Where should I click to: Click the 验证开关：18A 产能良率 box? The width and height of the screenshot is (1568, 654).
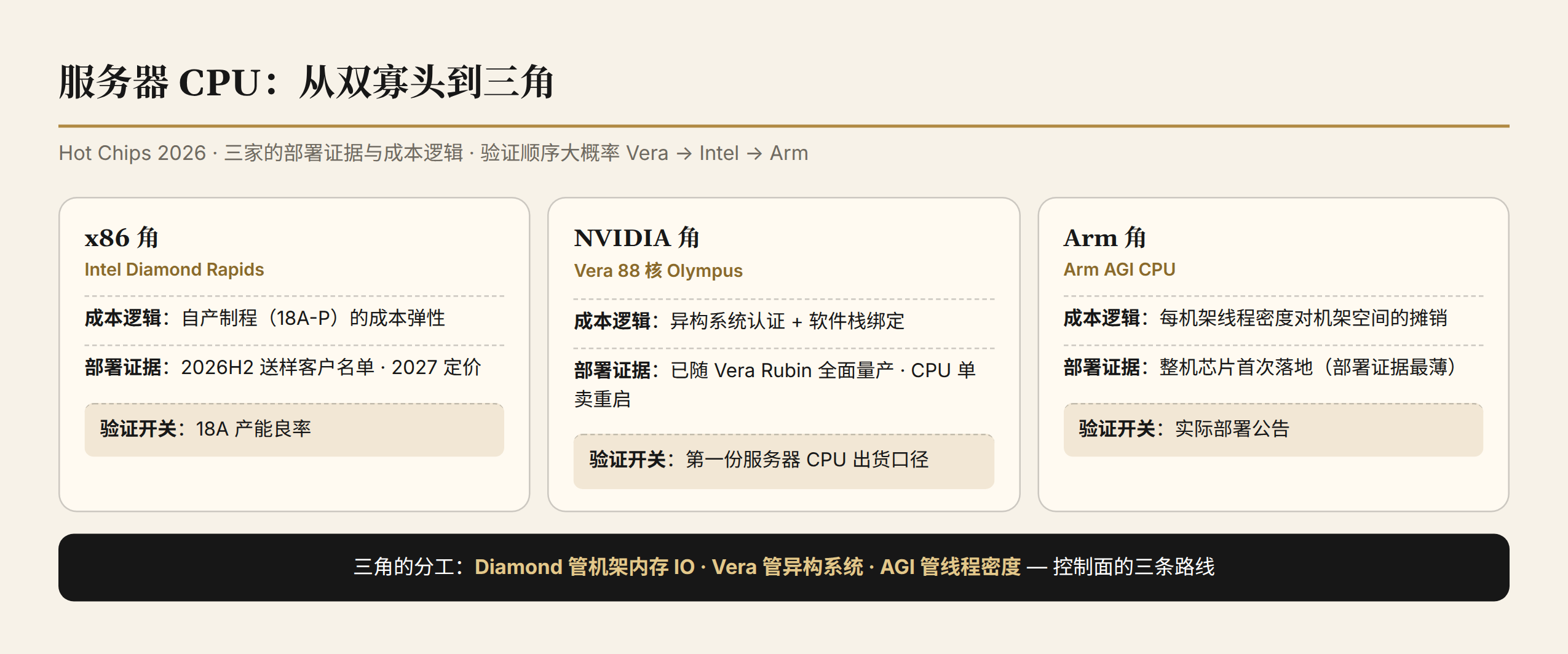pos(294,429)
